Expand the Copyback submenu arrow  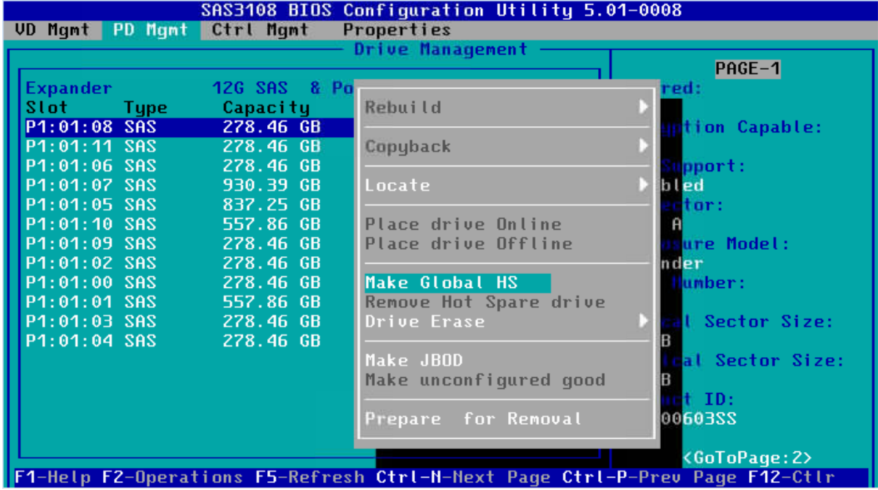pos(644,146)
